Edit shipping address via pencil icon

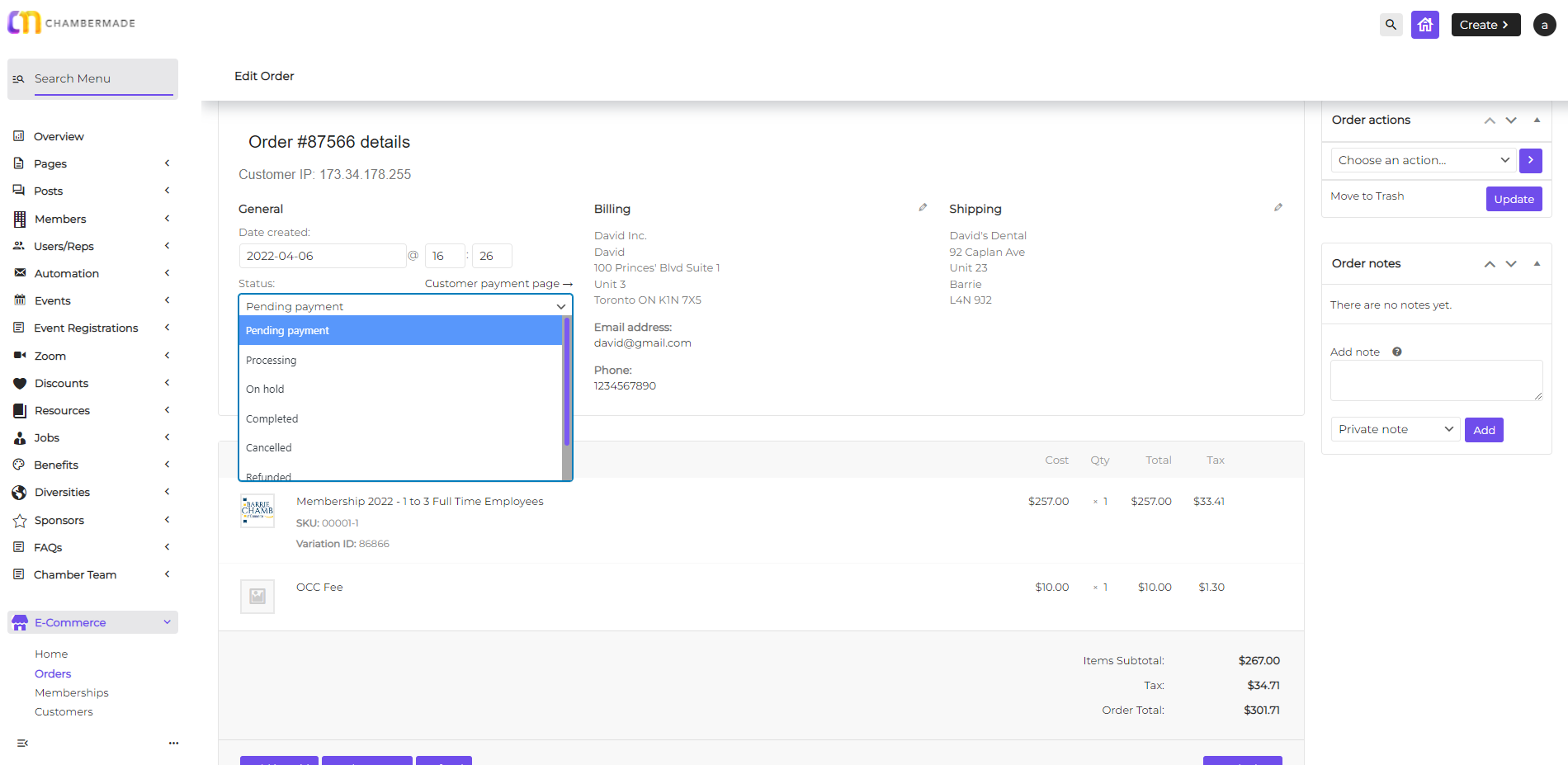(x=1278, y=208)
